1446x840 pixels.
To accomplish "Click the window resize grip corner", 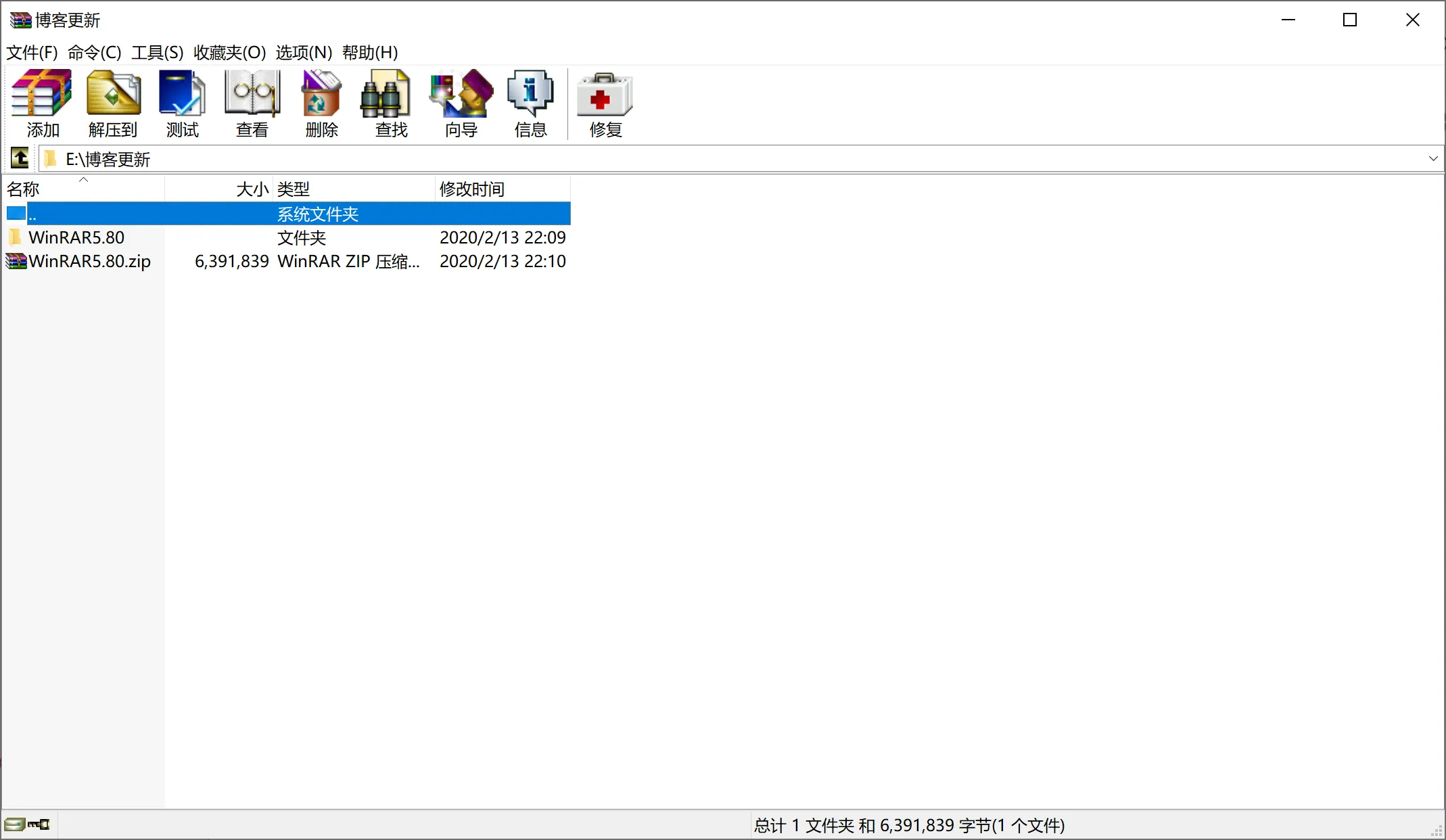I will pyautogui.click(x=1437, y=832).
